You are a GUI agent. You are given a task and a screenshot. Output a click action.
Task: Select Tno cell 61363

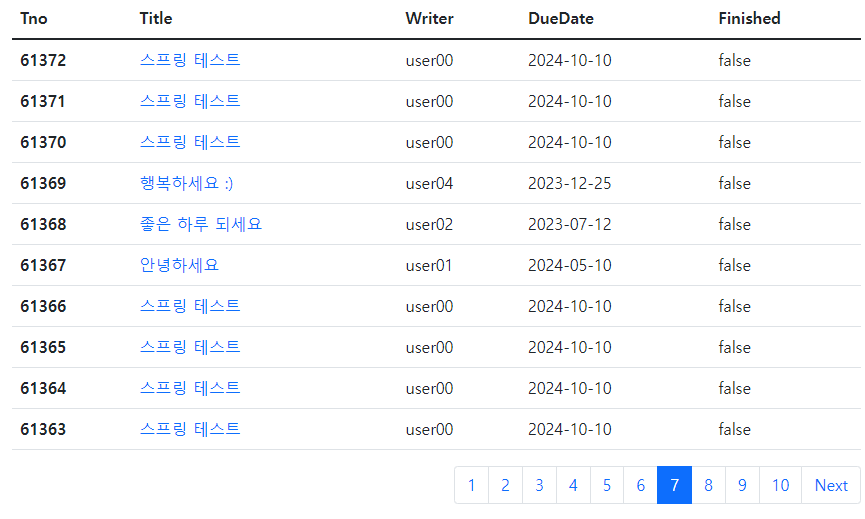coord(43,429)
